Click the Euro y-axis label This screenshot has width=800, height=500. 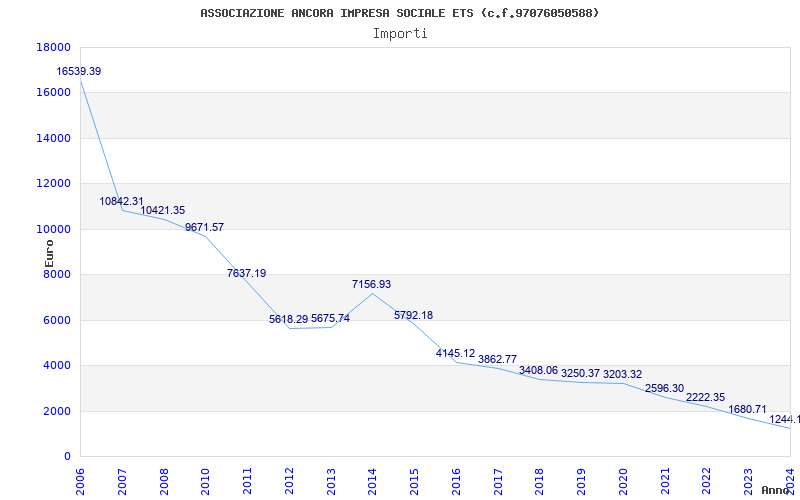[49, 254]
